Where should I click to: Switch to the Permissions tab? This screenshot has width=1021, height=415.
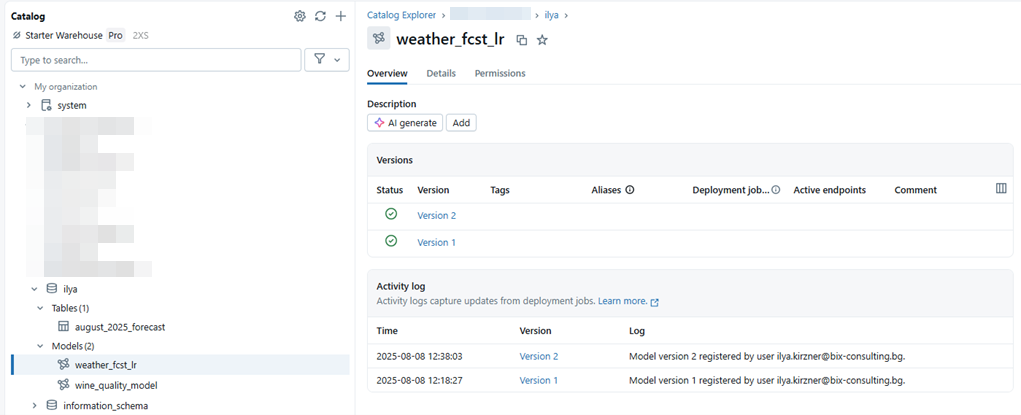(x=500, y=74)
